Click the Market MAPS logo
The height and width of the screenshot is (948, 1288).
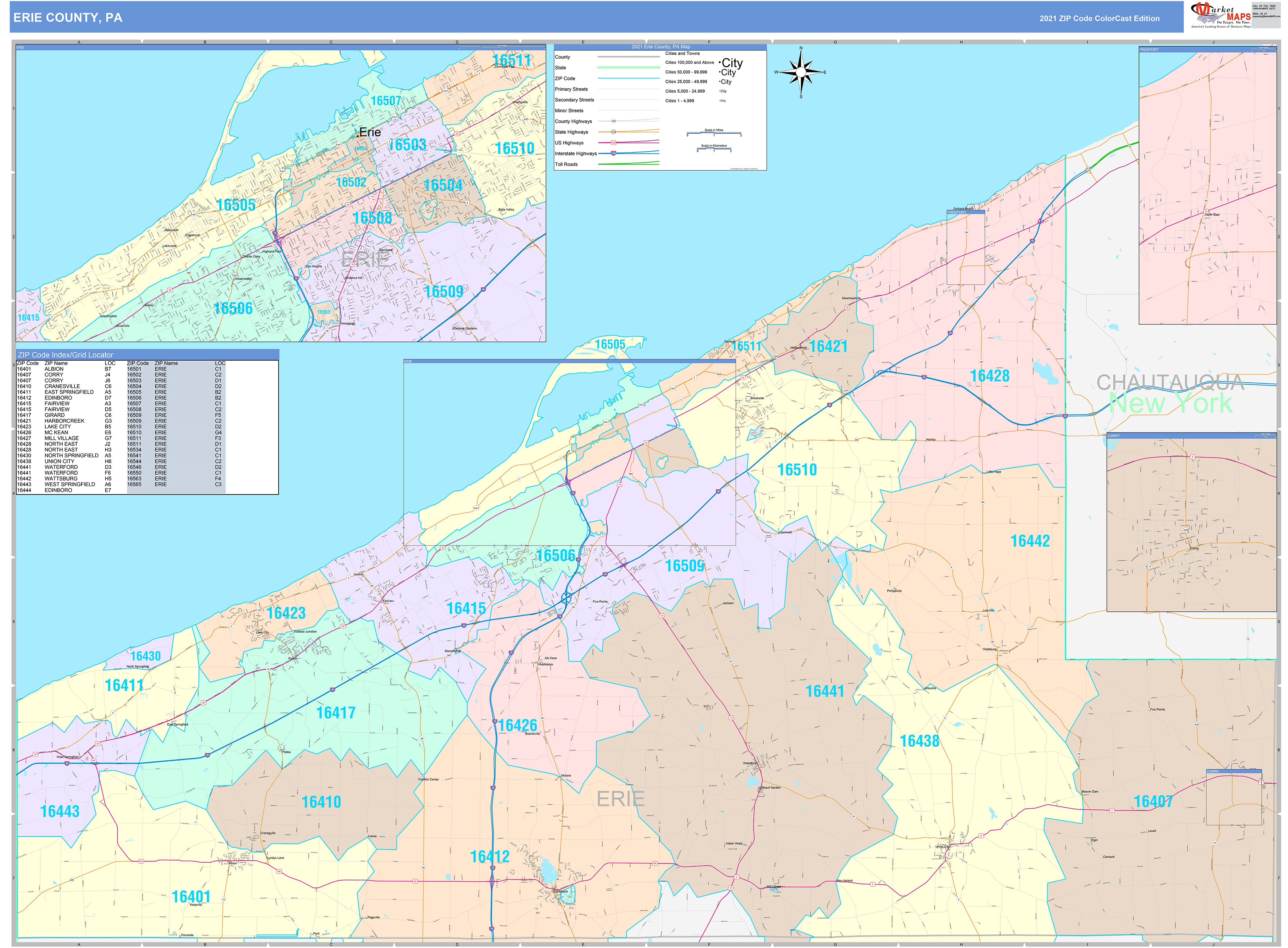point(1220,15)
